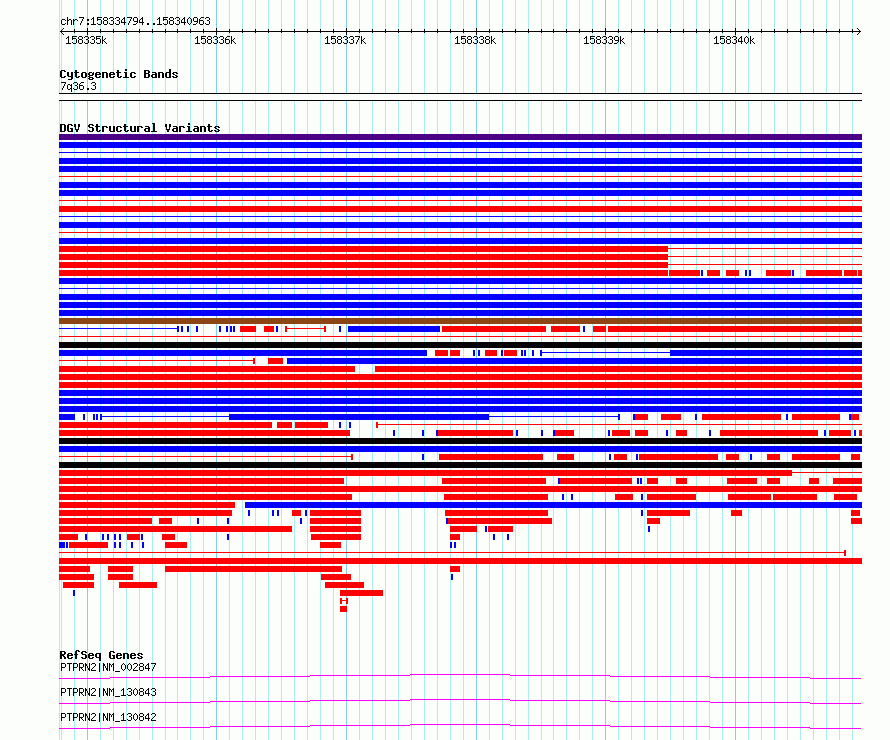The width and height of the screenshot is (890, 740).
Task: Open the Cytogenetic Bands track heading
Action: tap(119, 74)
